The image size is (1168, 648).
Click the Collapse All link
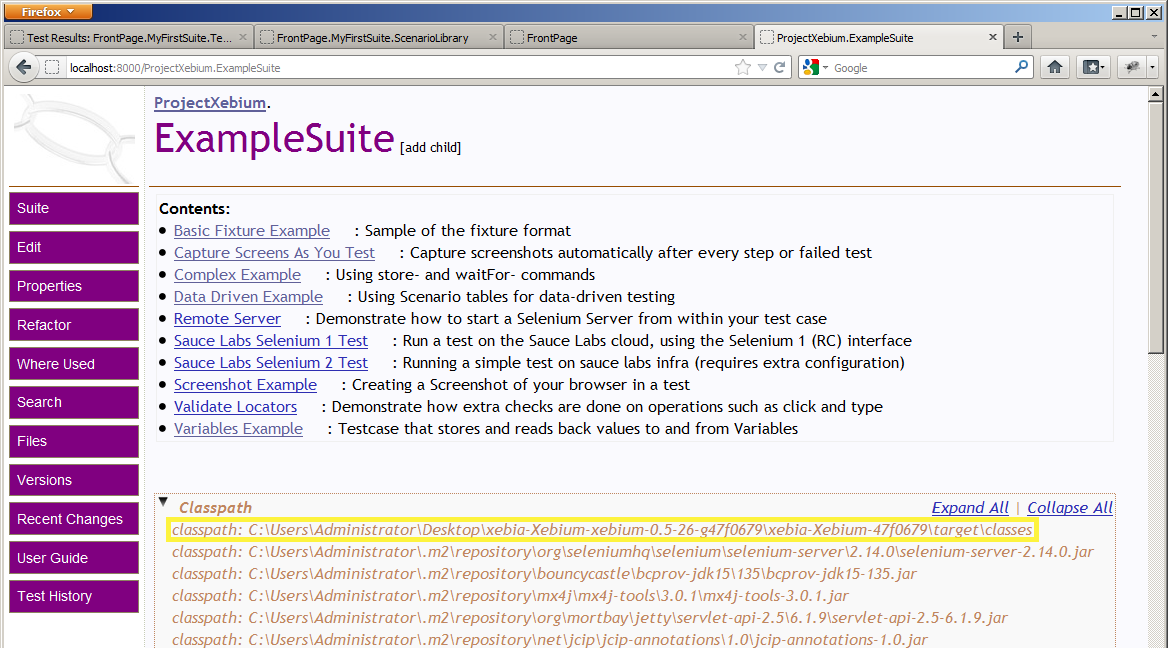[1070, 508]
